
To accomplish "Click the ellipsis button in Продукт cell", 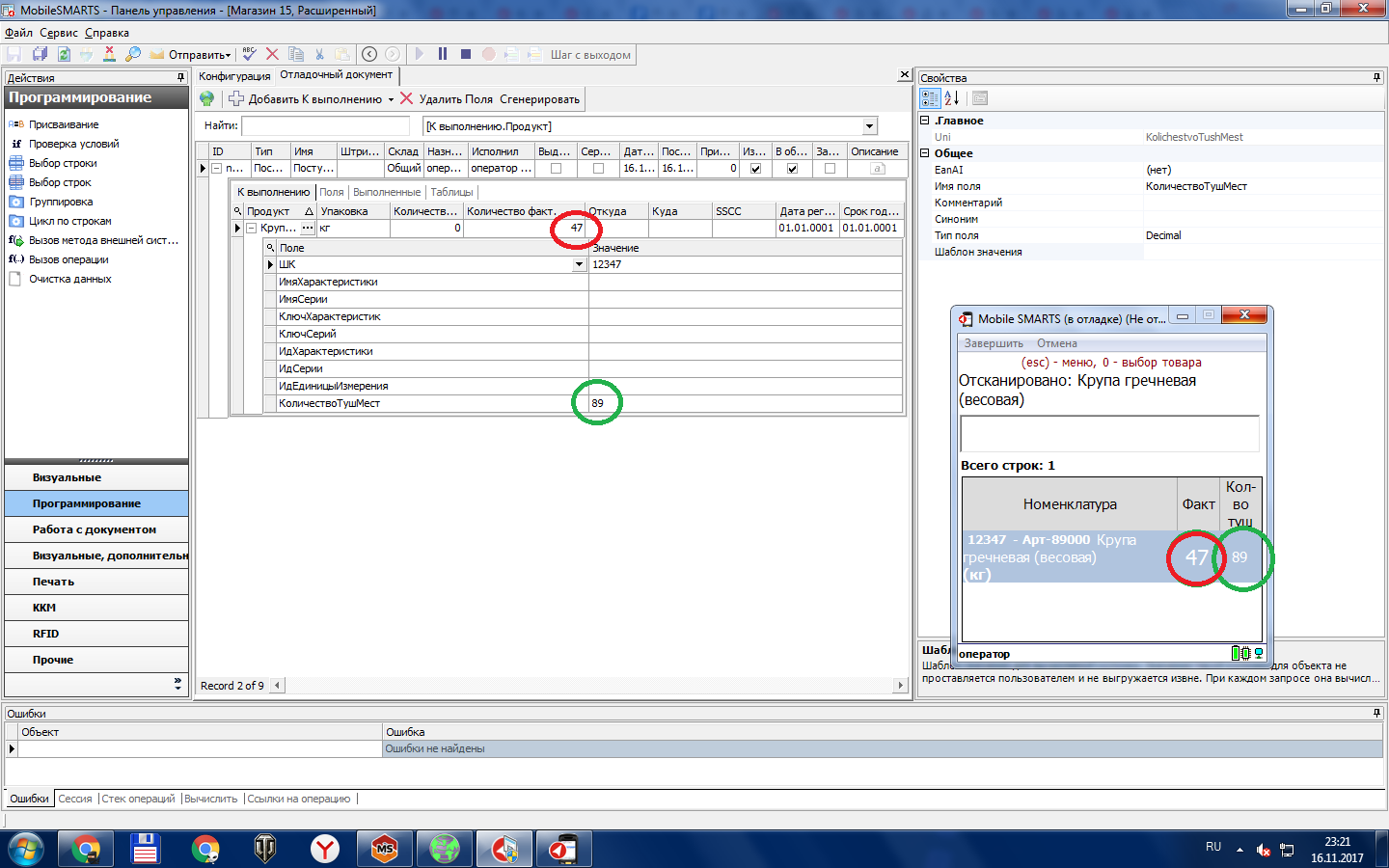I will click(x=308, y=229).
